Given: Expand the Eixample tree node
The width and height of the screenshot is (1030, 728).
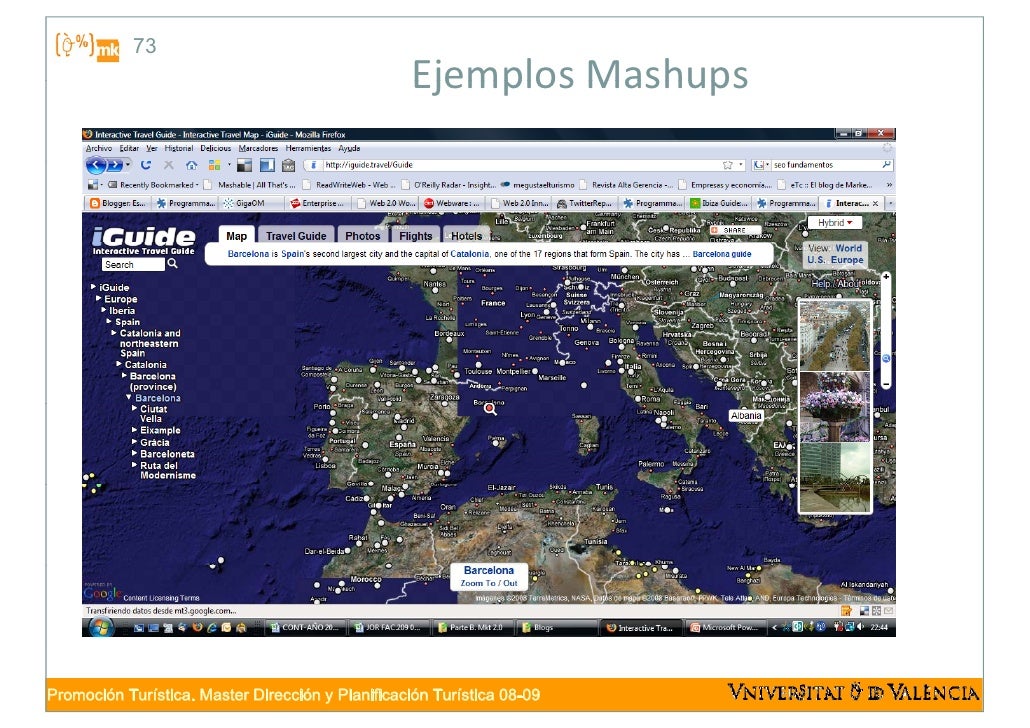Looking at the screenshot, I should (135, 430).
